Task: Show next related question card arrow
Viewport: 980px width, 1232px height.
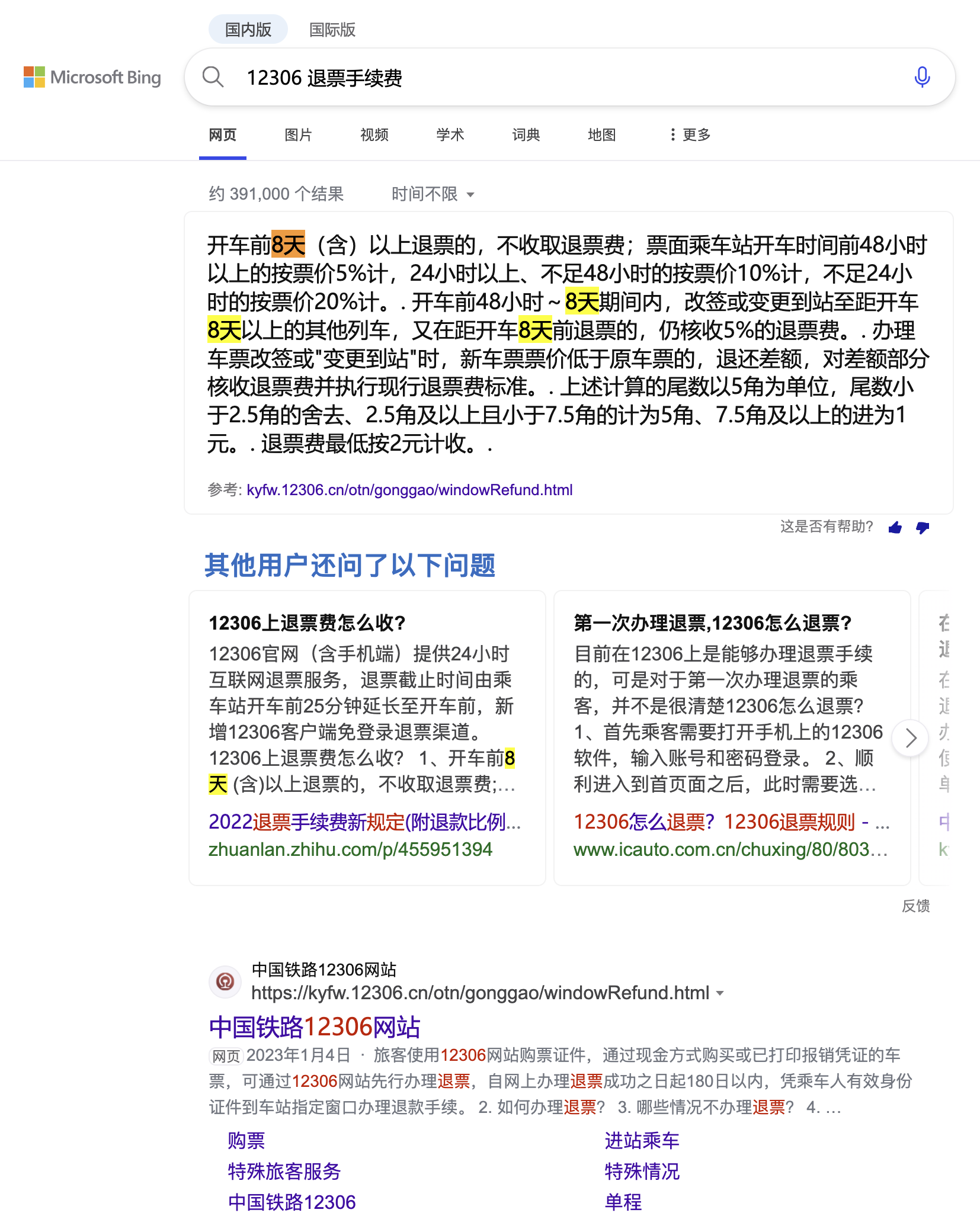Action: (x=910, y=738)
